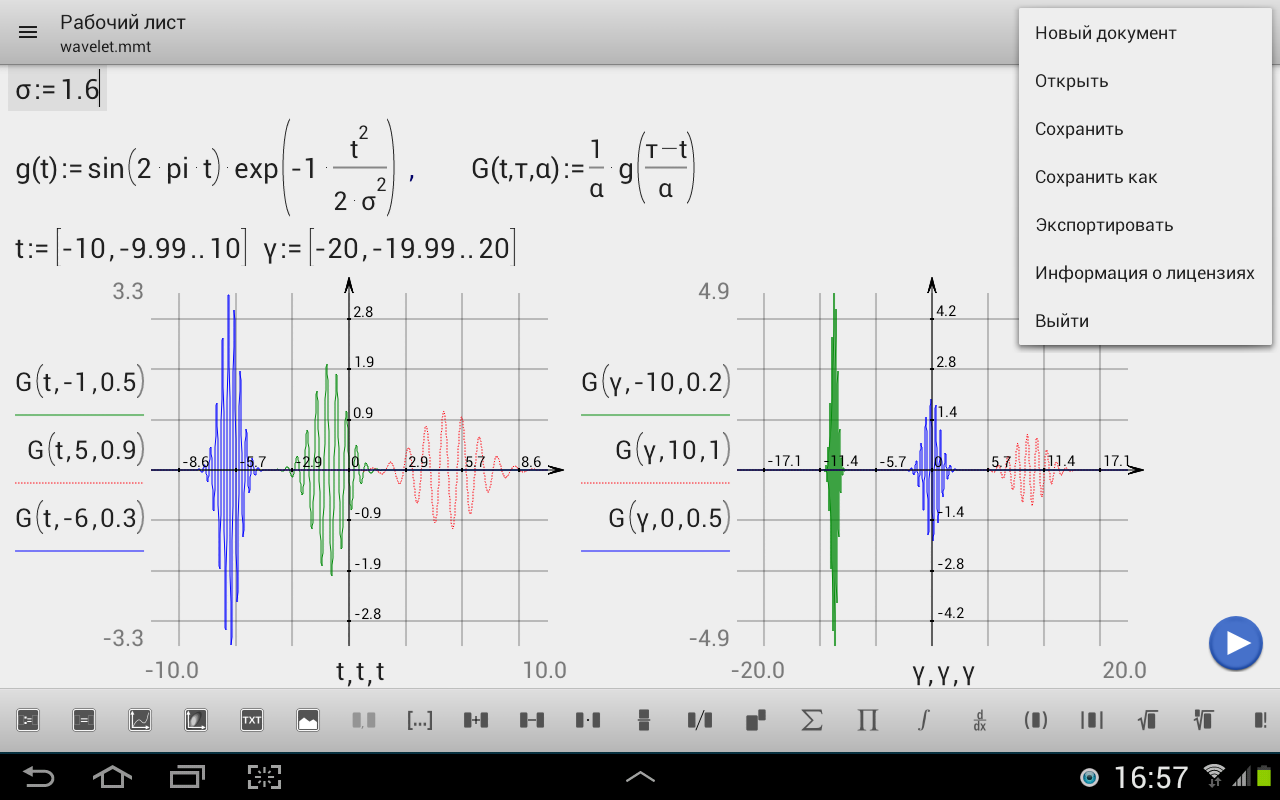Screen dimensions: 1280x800
Task: Insert the power exponent operator
Action: tap(756, 719)
